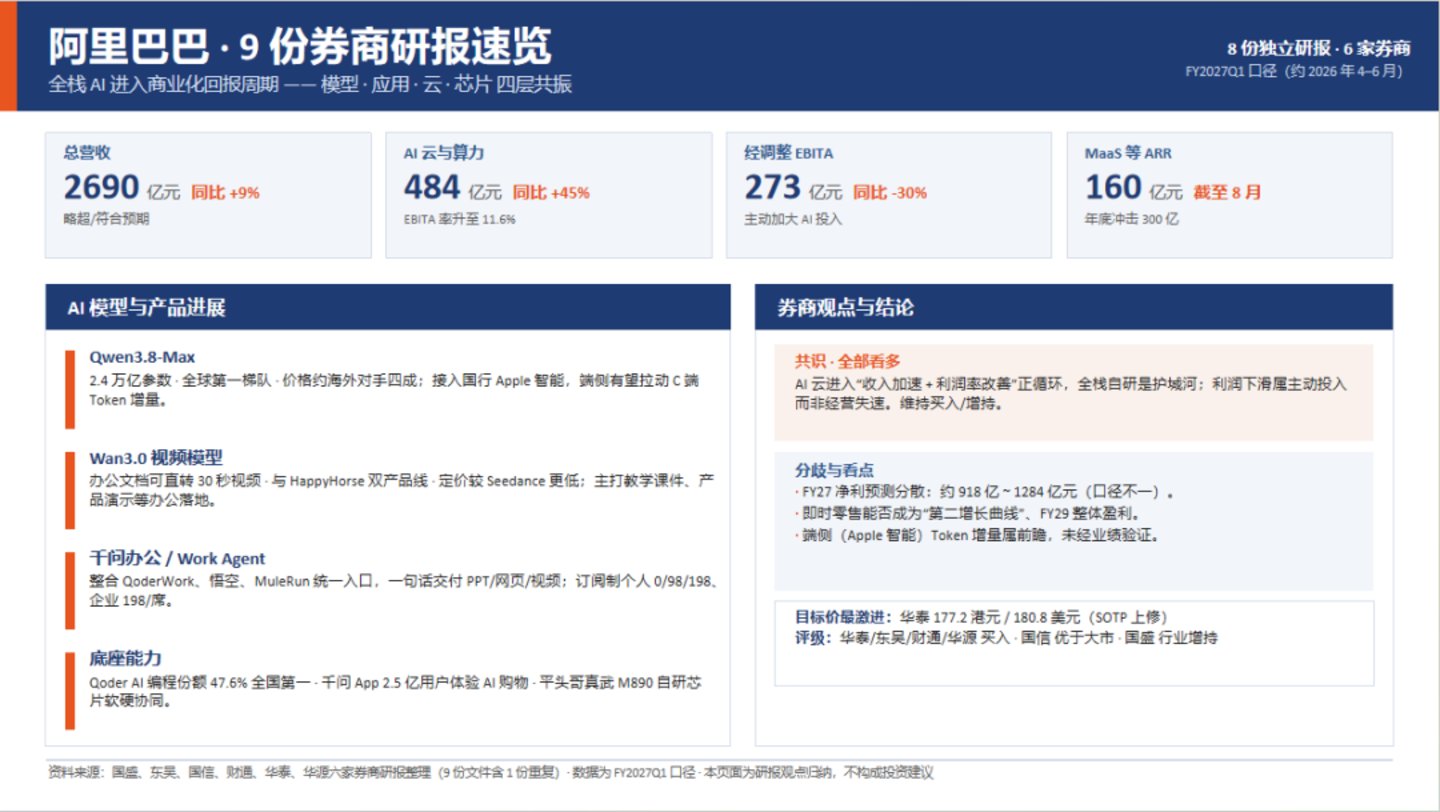Image resolution: width=1440 pixels, height=812 pixels.
Task: Click the MaaS 等 ARR card label
Action: tap(1128, 153)
